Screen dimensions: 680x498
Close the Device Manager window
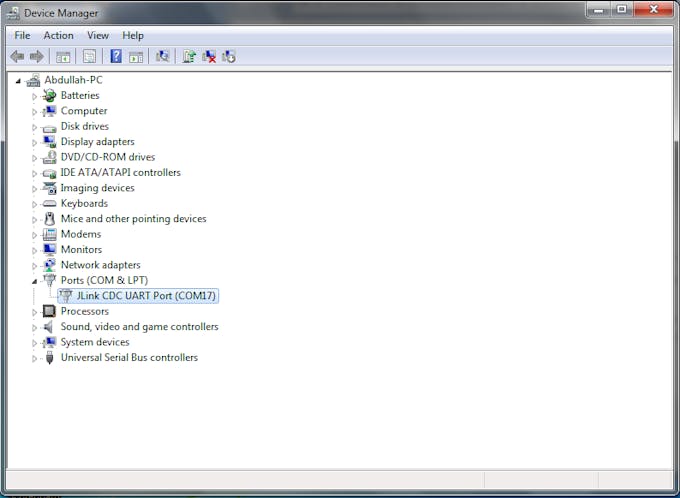[653, 10]
